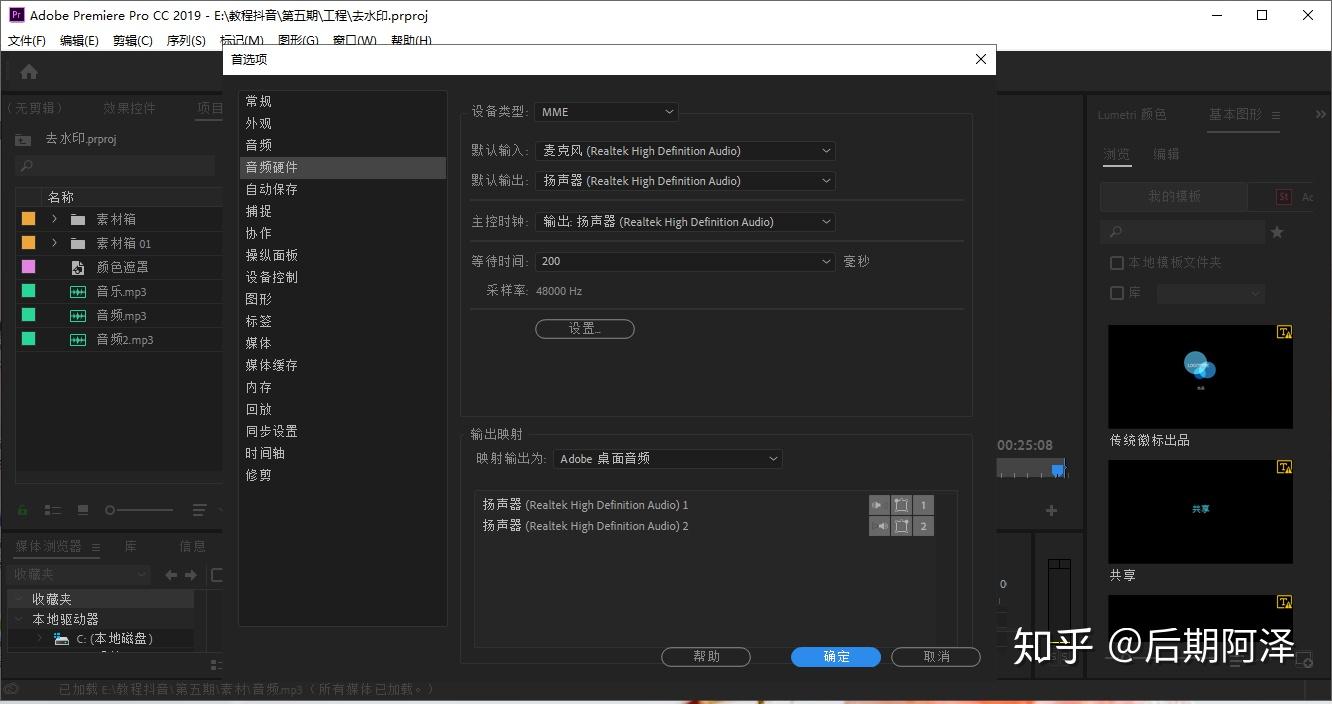Screen dimensions: 1332x704
Task: Open the 默认输出 扬声器 dropdown
Action: (x=685, y=181)
